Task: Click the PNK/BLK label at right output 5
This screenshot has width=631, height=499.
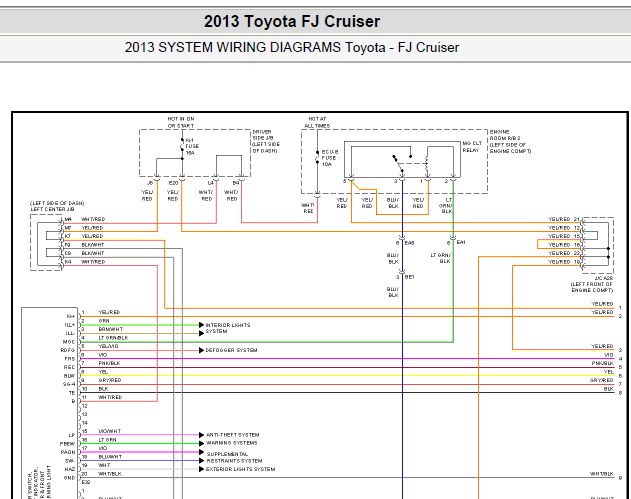Action: (602, 363)
